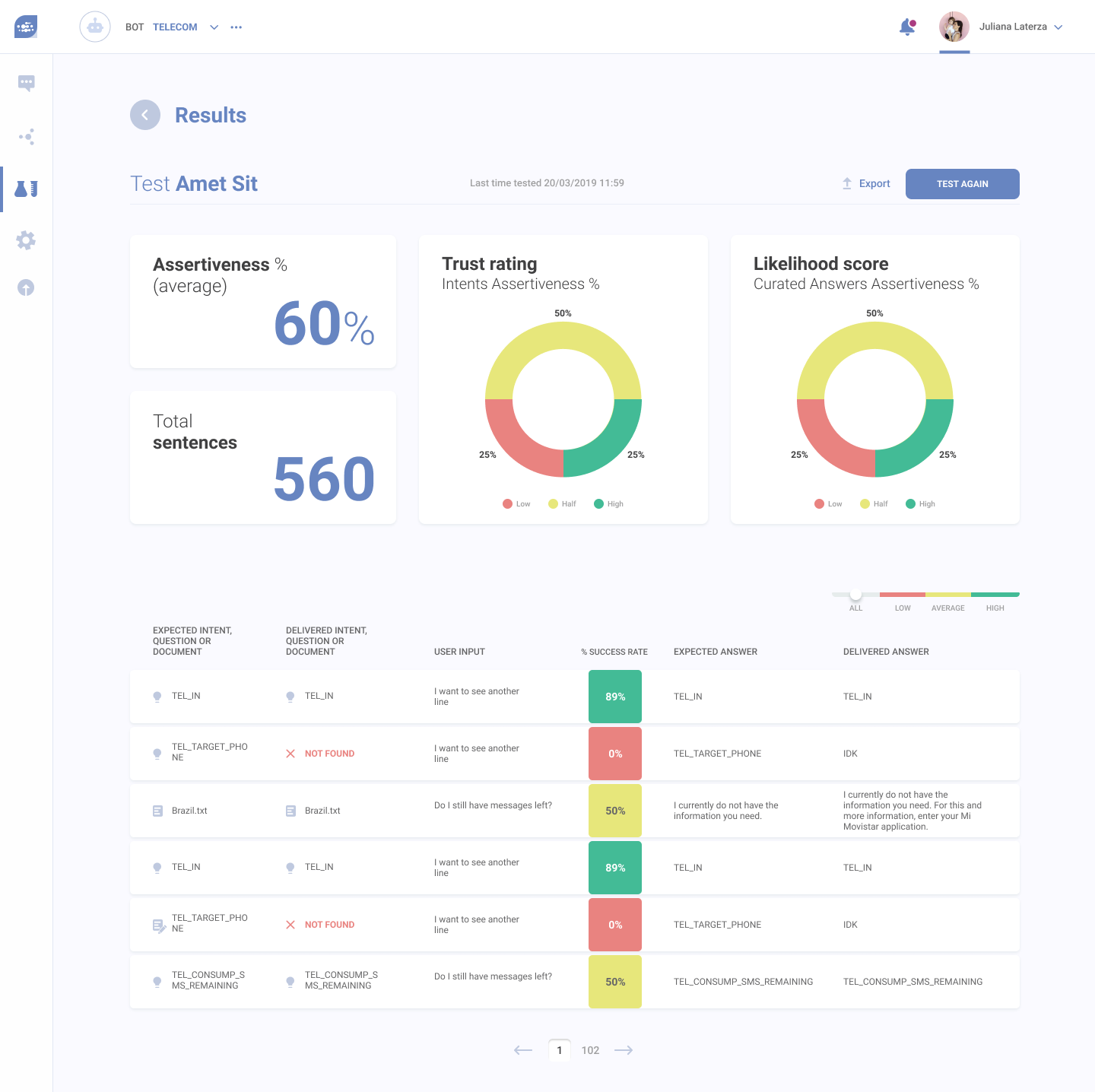
Task: Select the test lab flask sidebar icon
Action: (x=26, y=189)
